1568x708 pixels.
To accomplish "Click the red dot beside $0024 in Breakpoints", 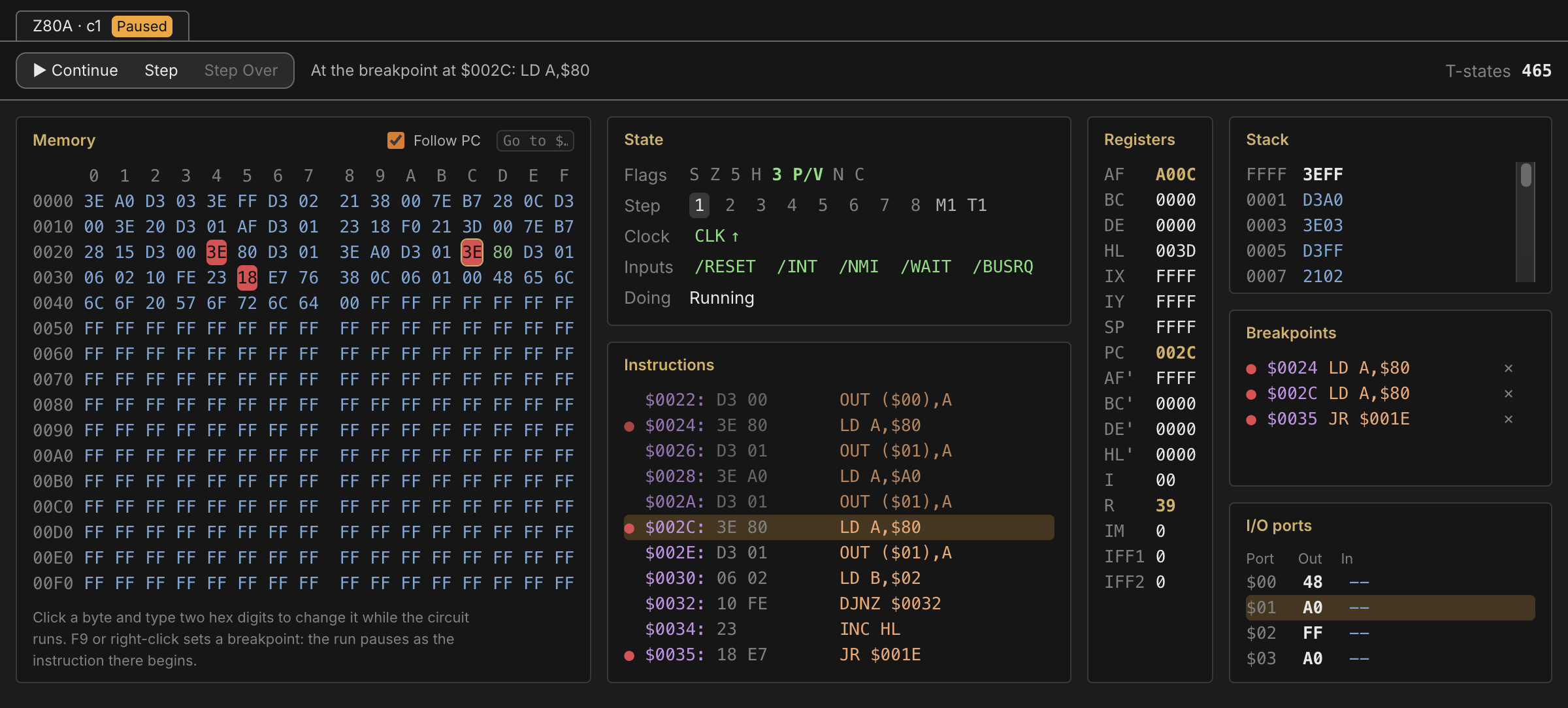I will pos(1251,369).
